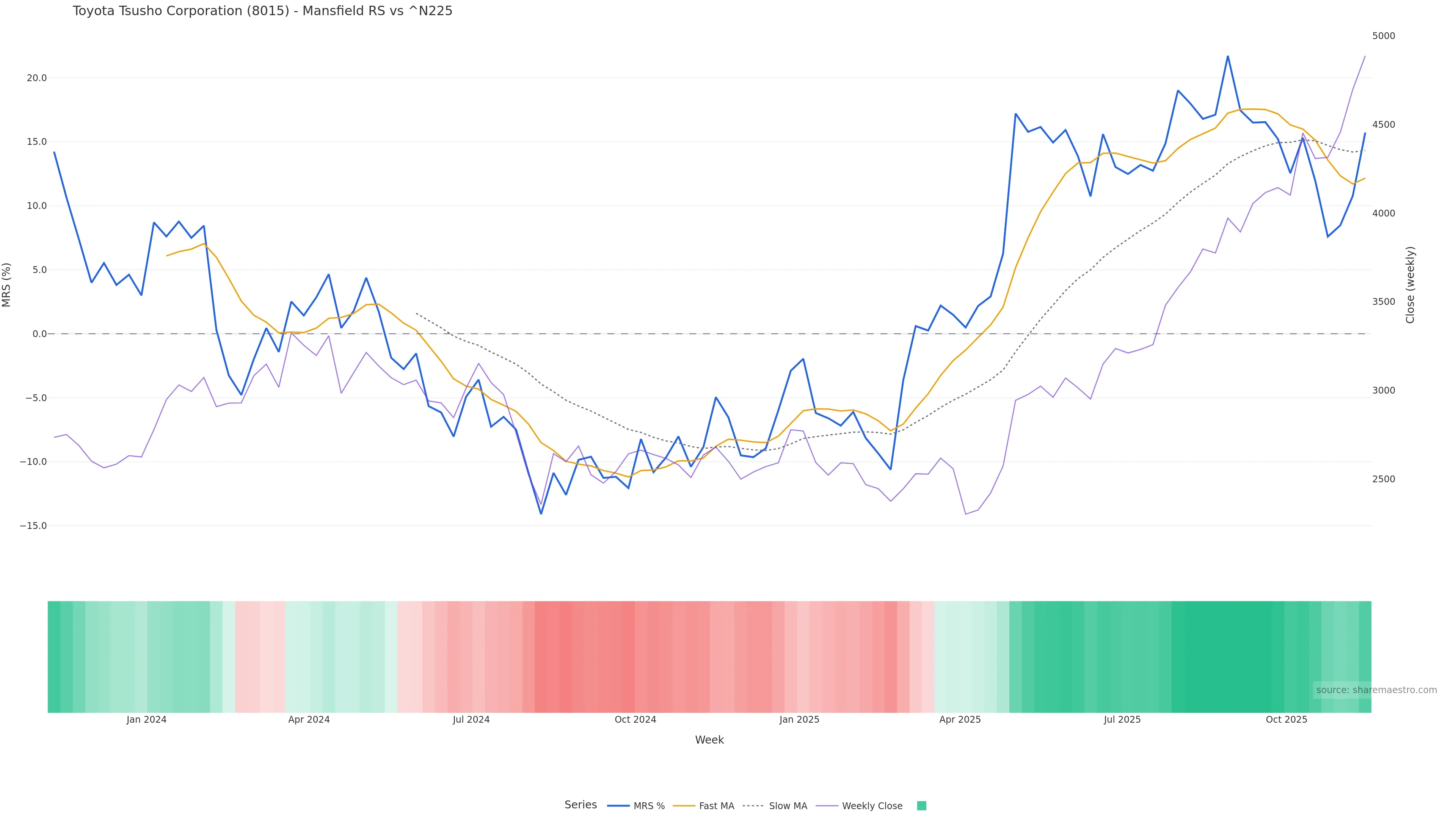1456x819 pixels.
Task: Click the green square legend swatch
Action: click(x=921, y=806)
